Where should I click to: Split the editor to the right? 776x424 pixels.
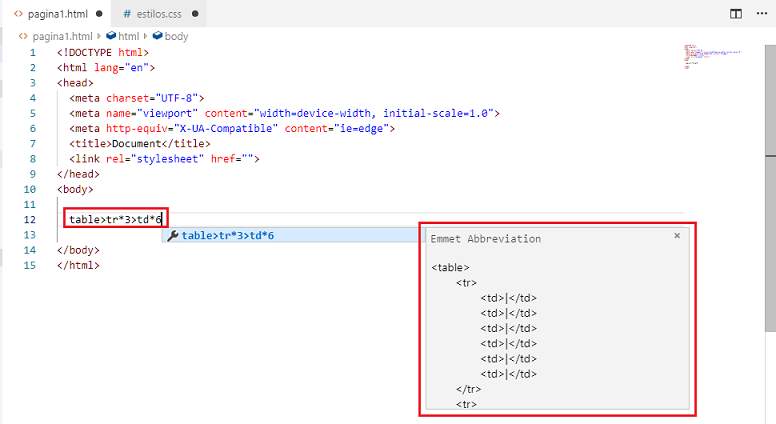(x=736, y=14)
